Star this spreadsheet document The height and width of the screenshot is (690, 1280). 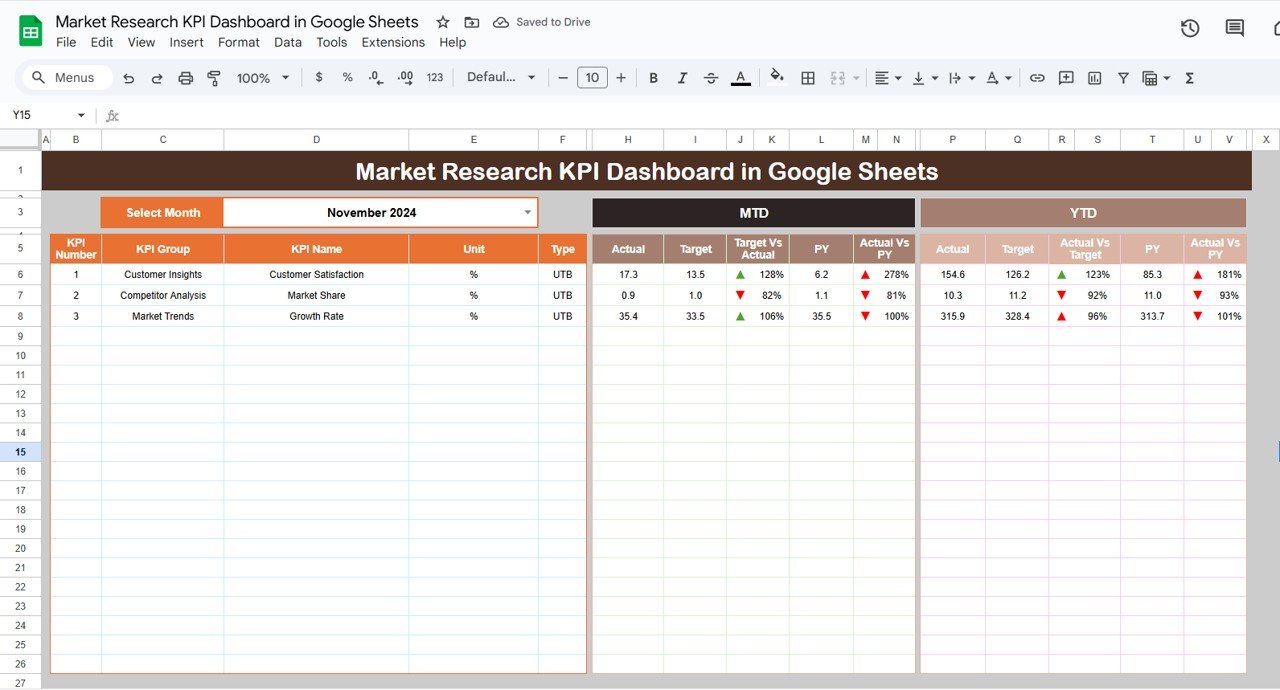(x=443, y=22)
